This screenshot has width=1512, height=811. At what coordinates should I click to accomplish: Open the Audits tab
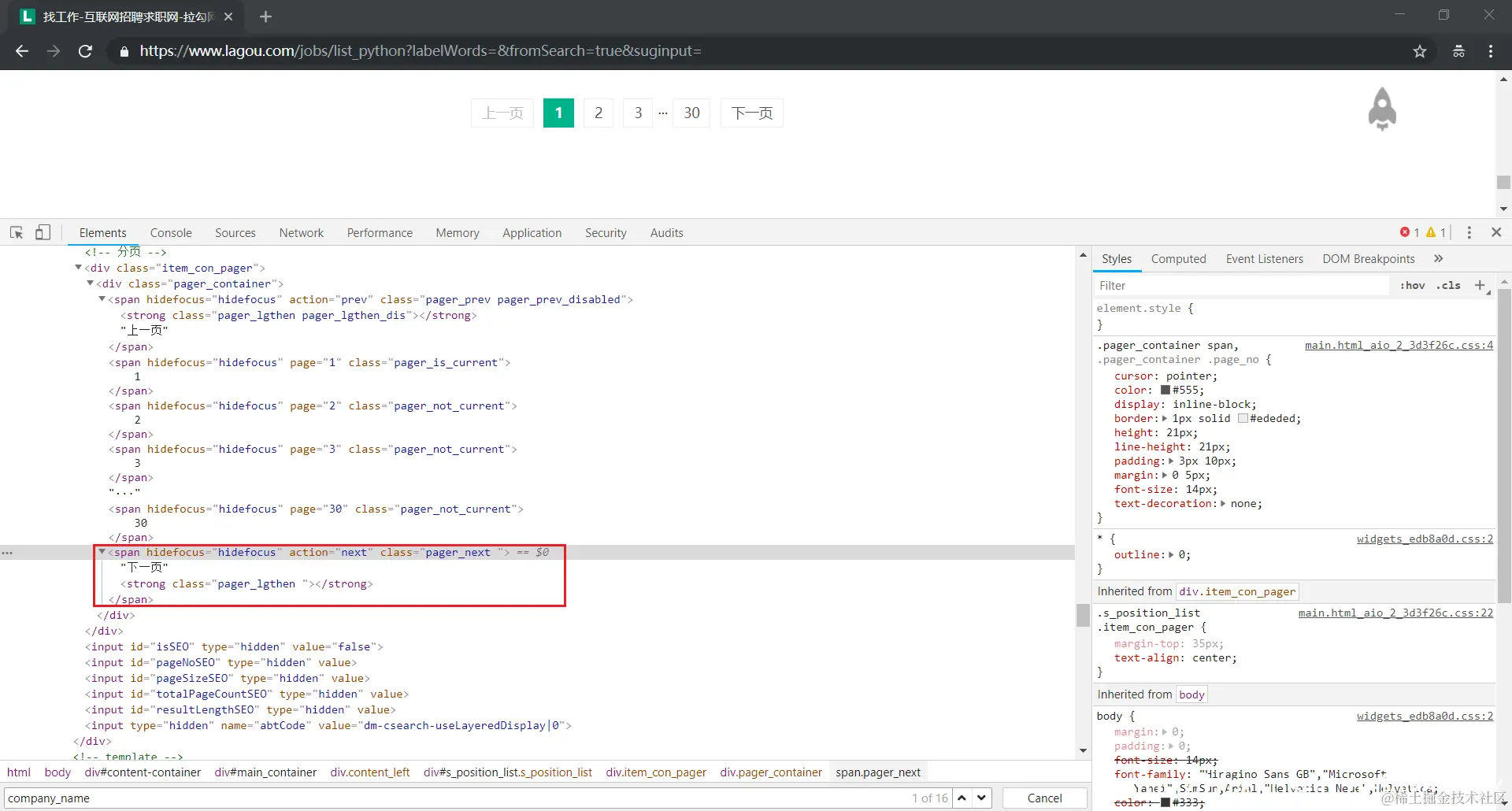[667, 232]
